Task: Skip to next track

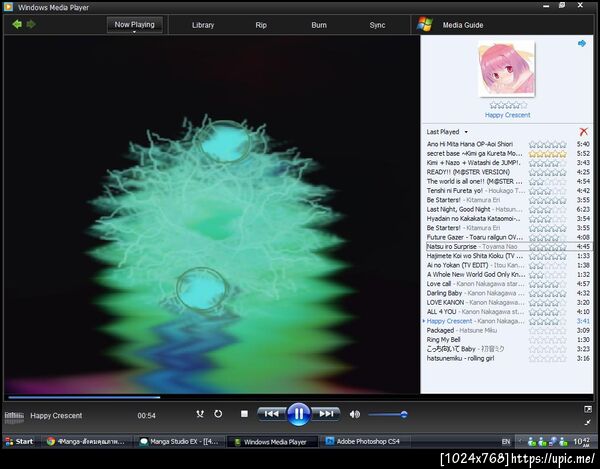Action: tap(326, 414)
